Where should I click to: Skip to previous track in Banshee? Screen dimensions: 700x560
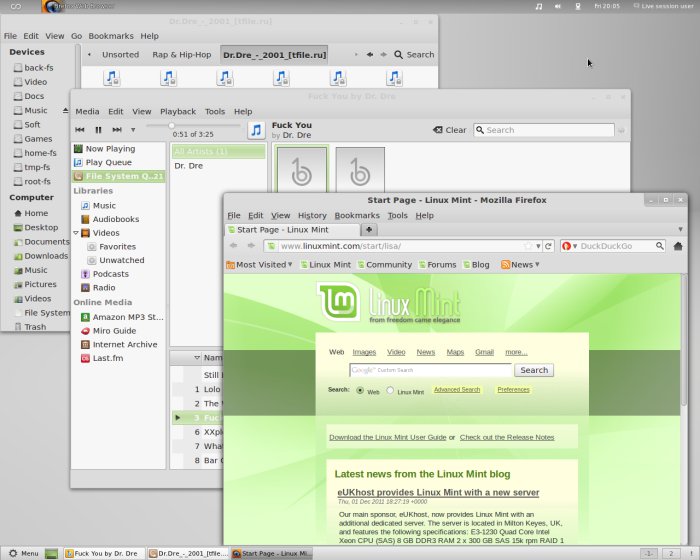pyautogui.click(x=80, y=130)
